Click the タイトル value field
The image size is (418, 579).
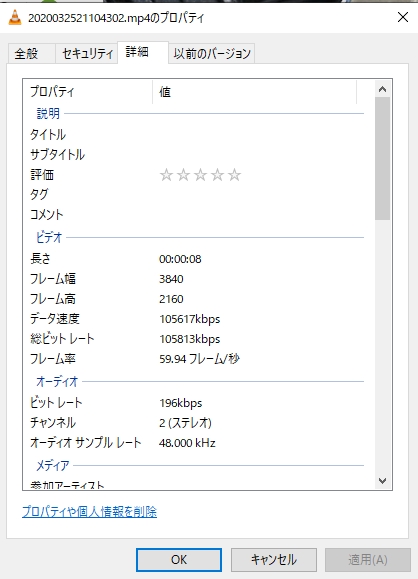(258, 134)
